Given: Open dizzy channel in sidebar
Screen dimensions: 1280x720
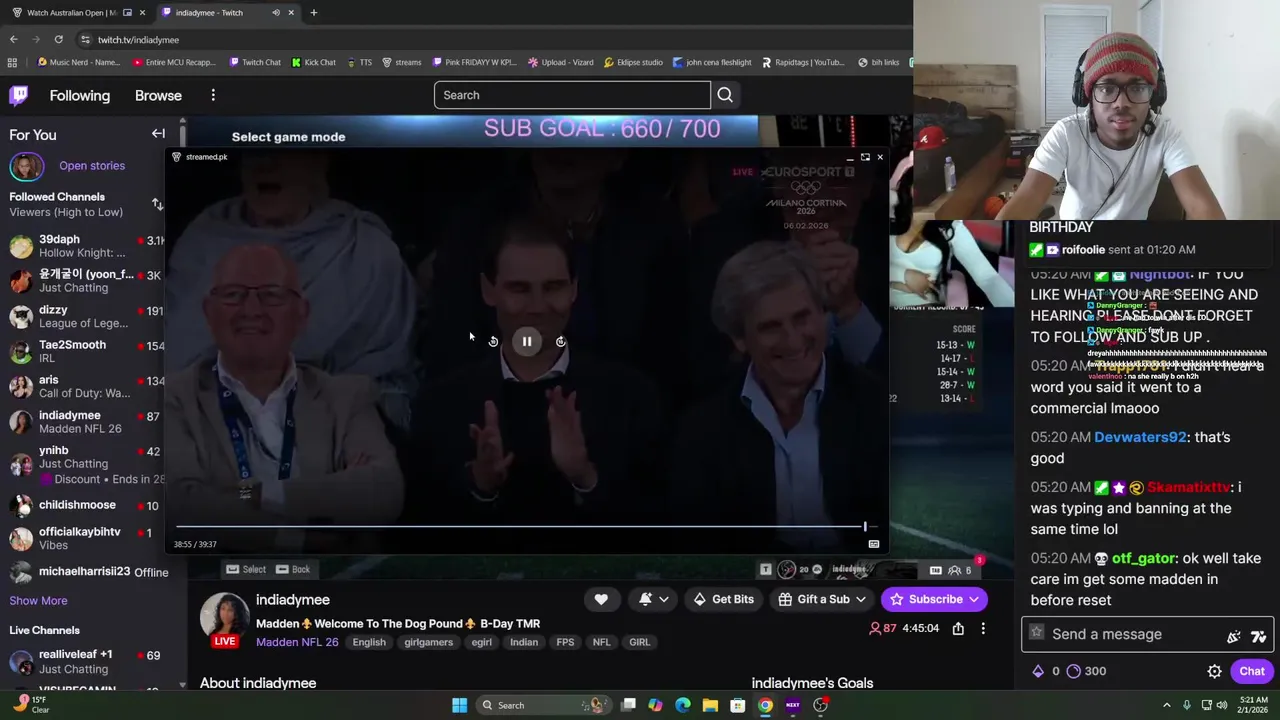Looking at the screenshot, I should point(87,316).
